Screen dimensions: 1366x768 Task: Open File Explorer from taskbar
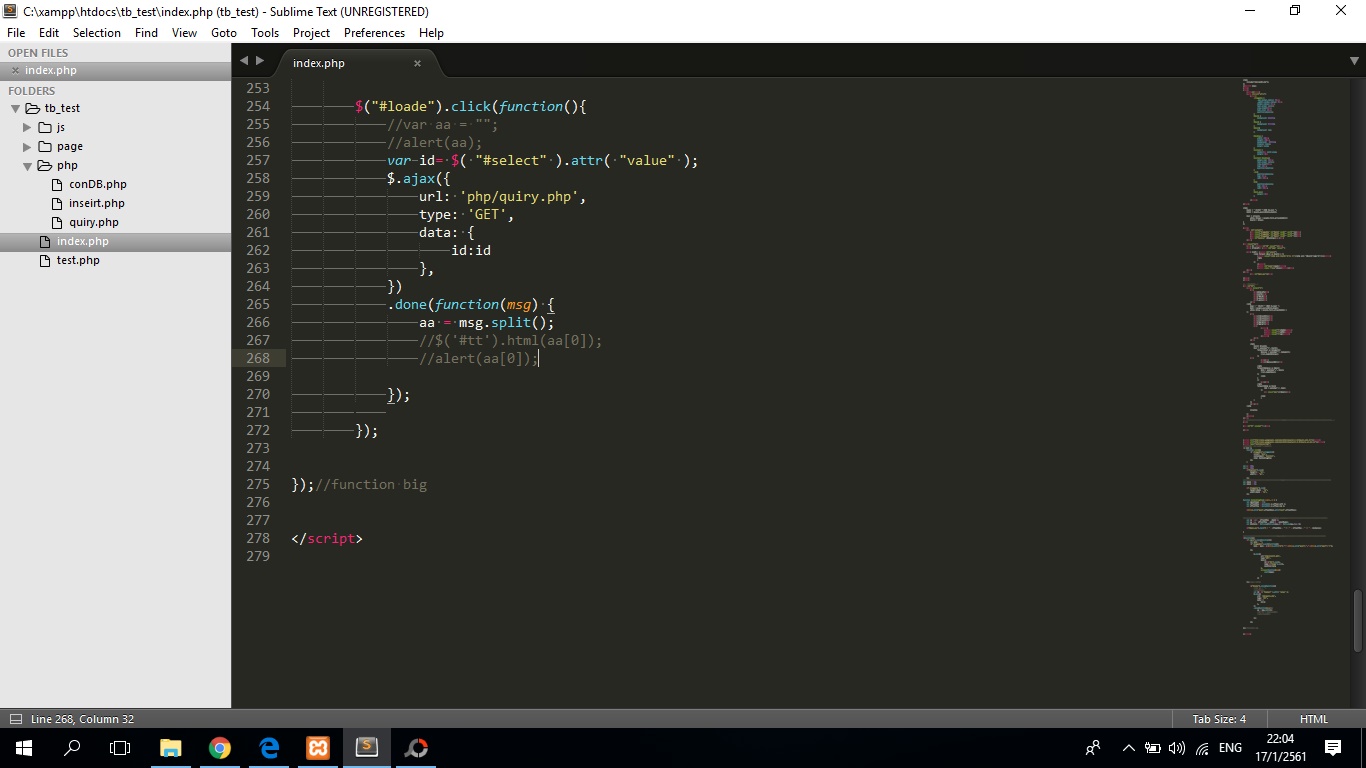pyautogui.click(x=171, y=748)
